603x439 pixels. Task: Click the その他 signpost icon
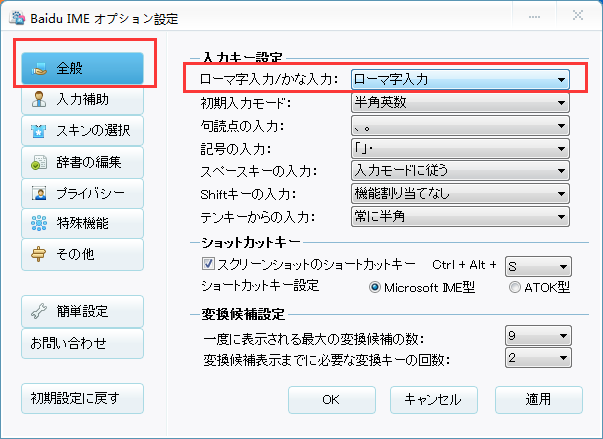[40, 254]
